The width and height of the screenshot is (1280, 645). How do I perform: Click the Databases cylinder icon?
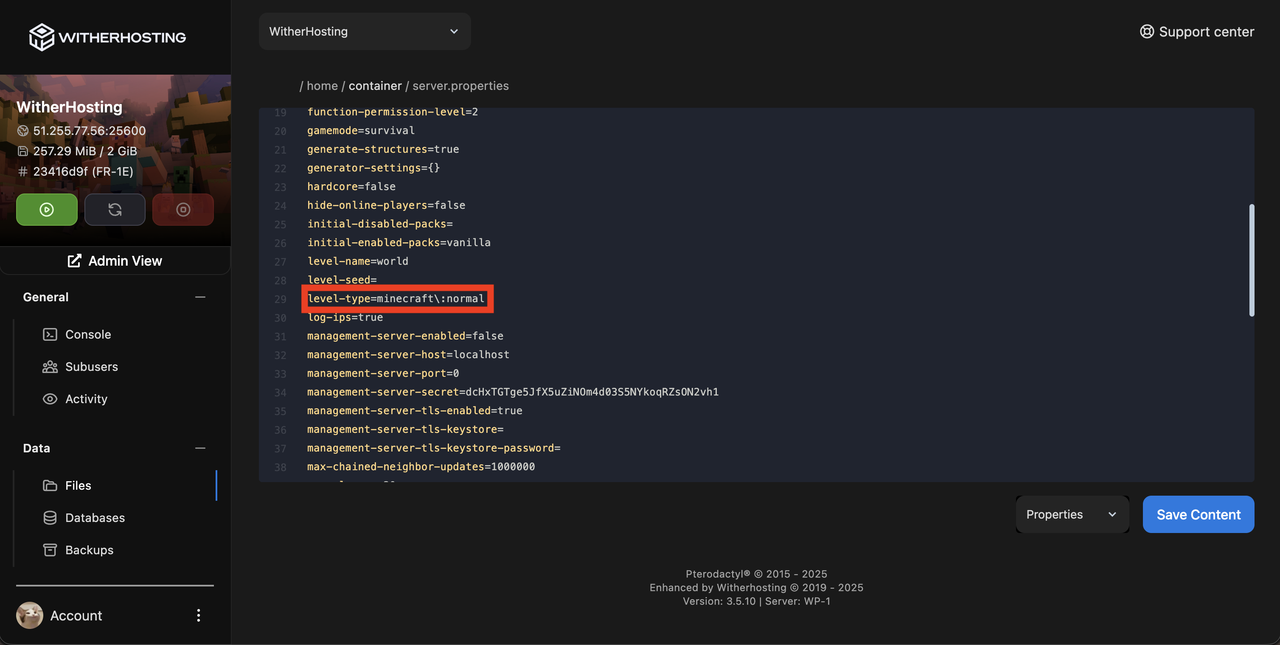click(50, 518)
